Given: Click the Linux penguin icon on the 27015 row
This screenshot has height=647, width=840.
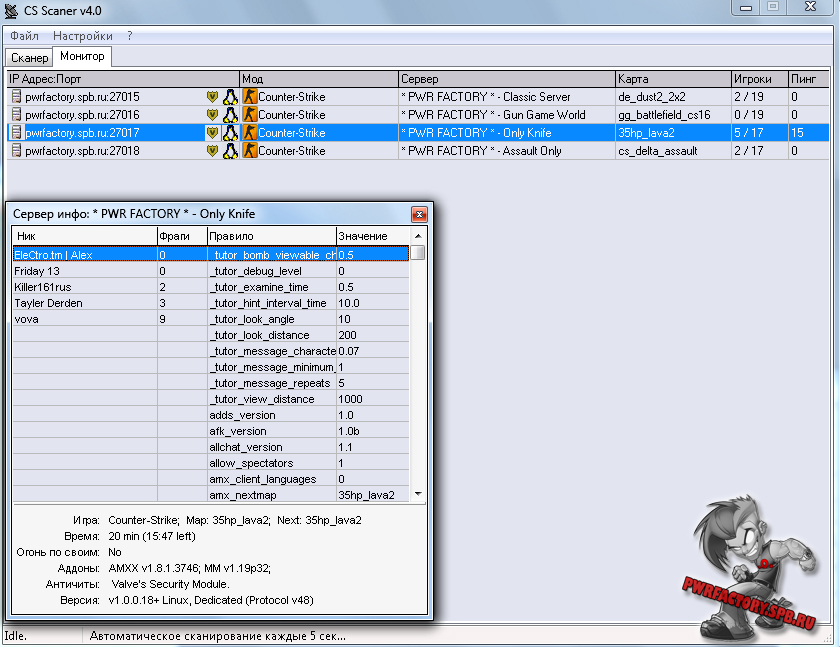Looking at the screenshot, I should pos(229,97).
